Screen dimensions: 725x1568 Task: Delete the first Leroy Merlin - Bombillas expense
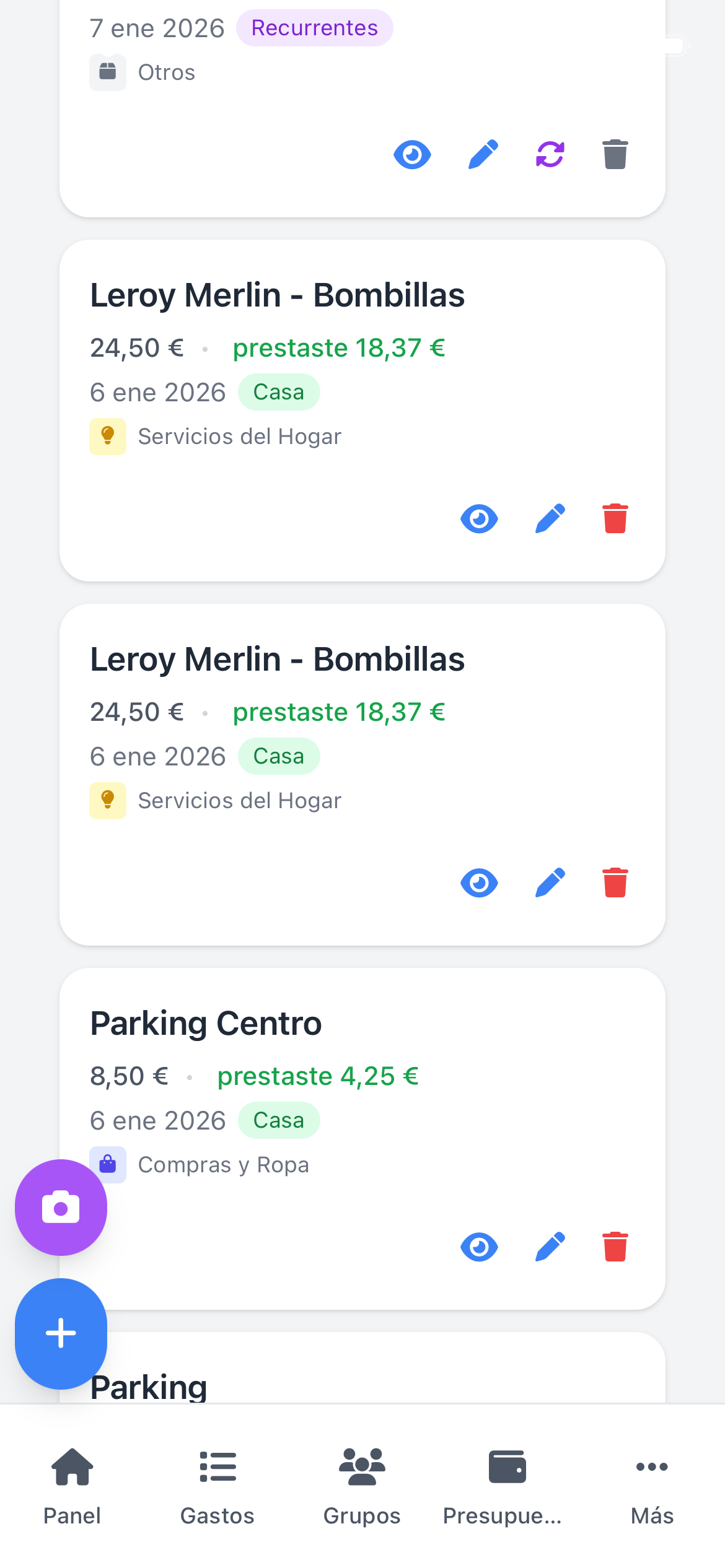point(615,518)
